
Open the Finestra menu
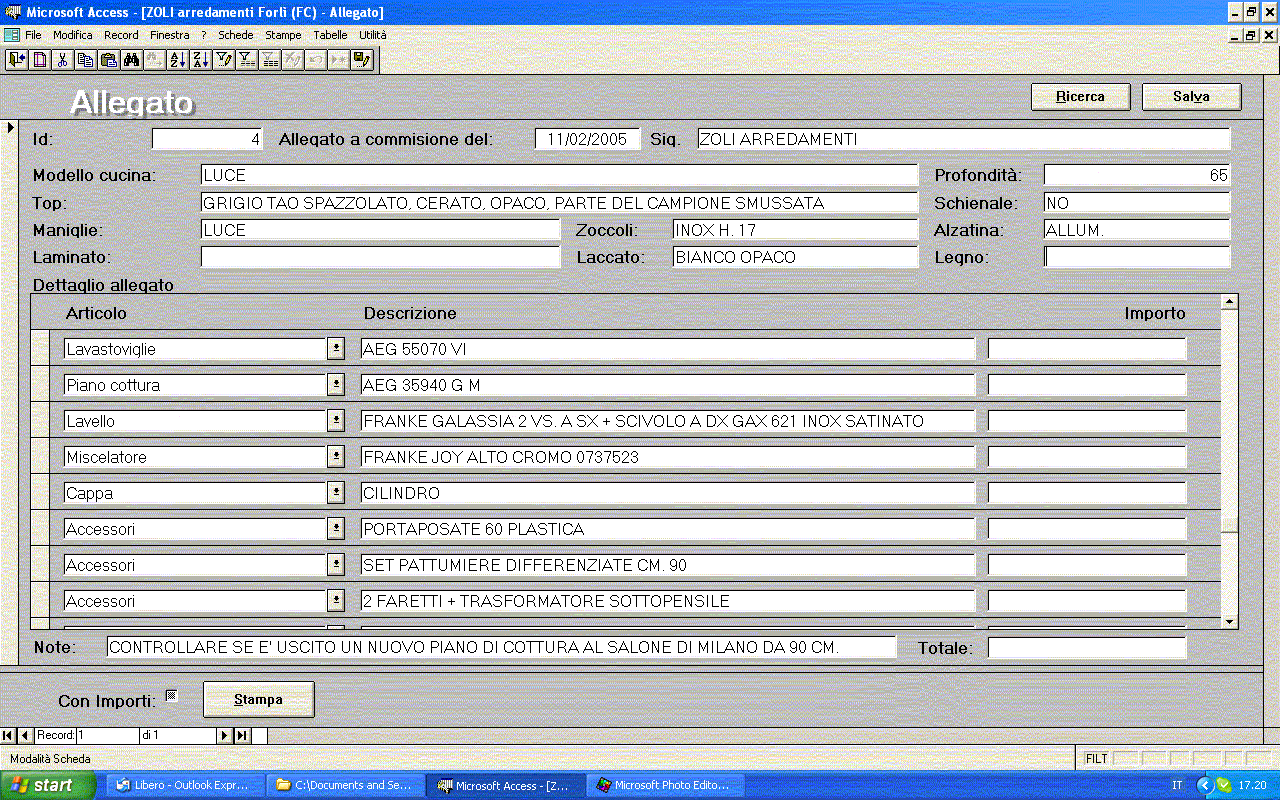(x=170, y=35)
